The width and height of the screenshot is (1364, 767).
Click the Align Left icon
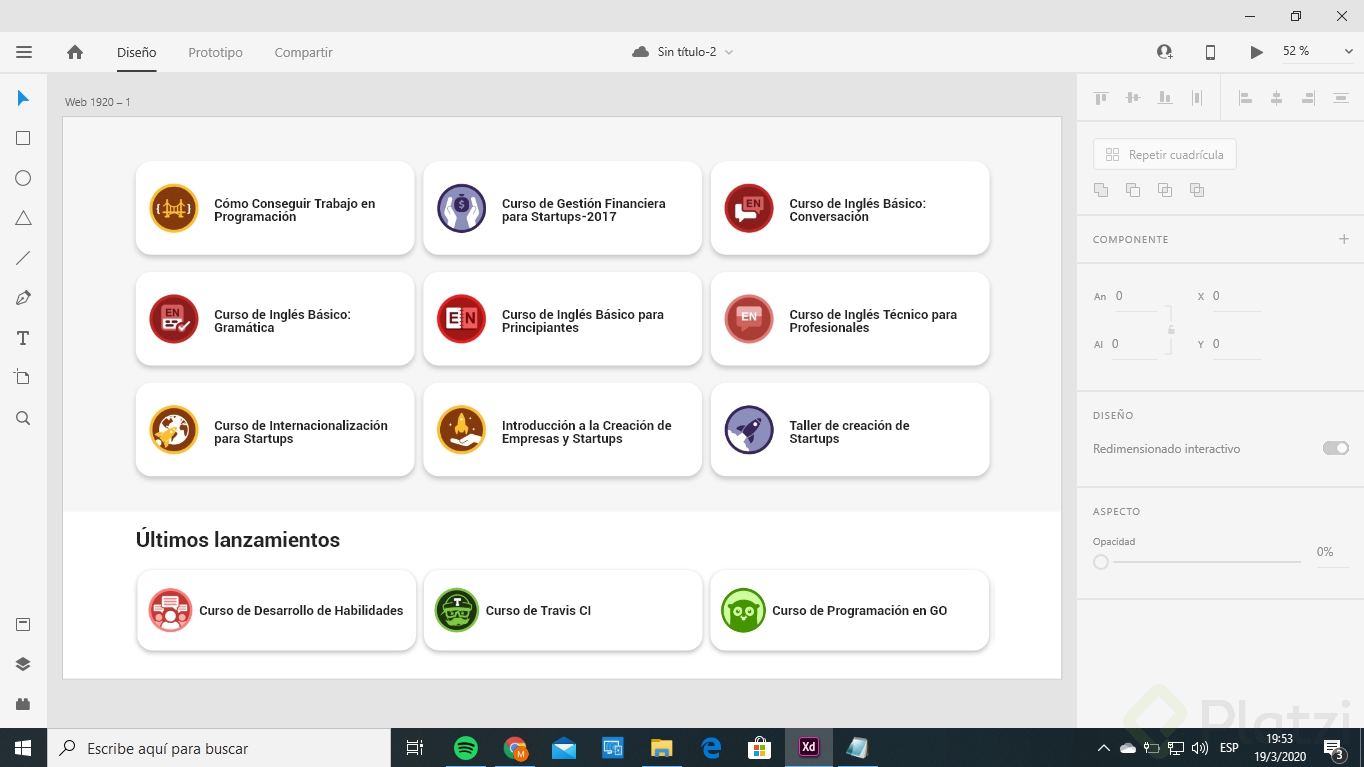1245,98
